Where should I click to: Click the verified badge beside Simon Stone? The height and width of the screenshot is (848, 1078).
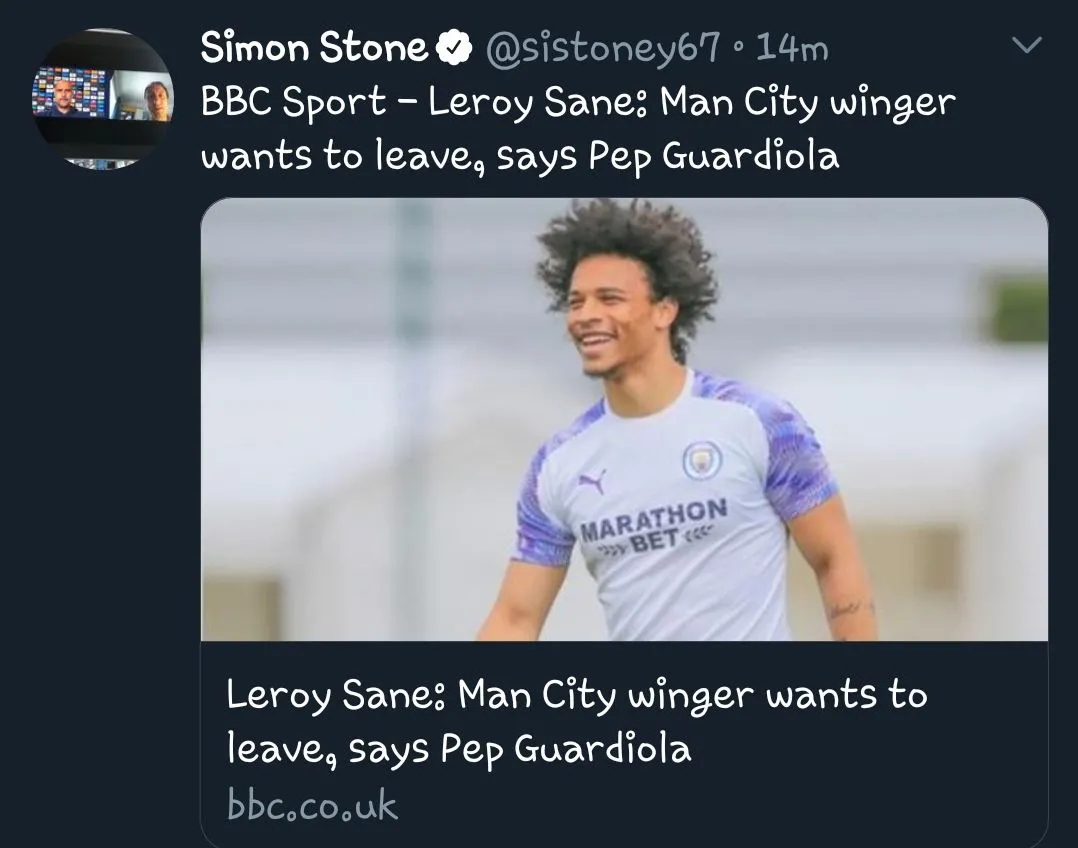458,47
